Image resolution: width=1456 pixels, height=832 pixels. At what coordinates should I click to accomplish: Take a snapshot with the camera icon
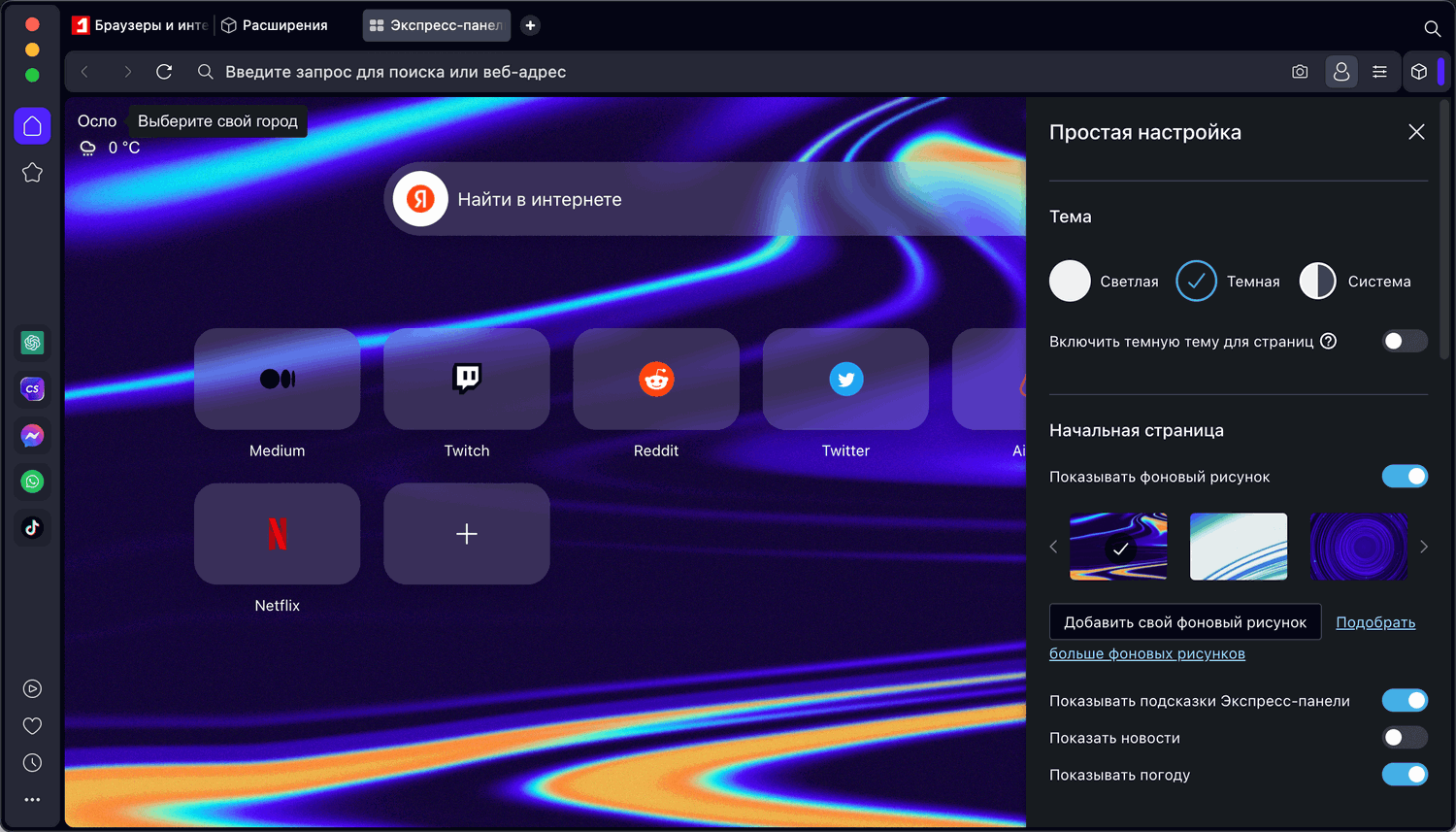(x=1300, y=72)
